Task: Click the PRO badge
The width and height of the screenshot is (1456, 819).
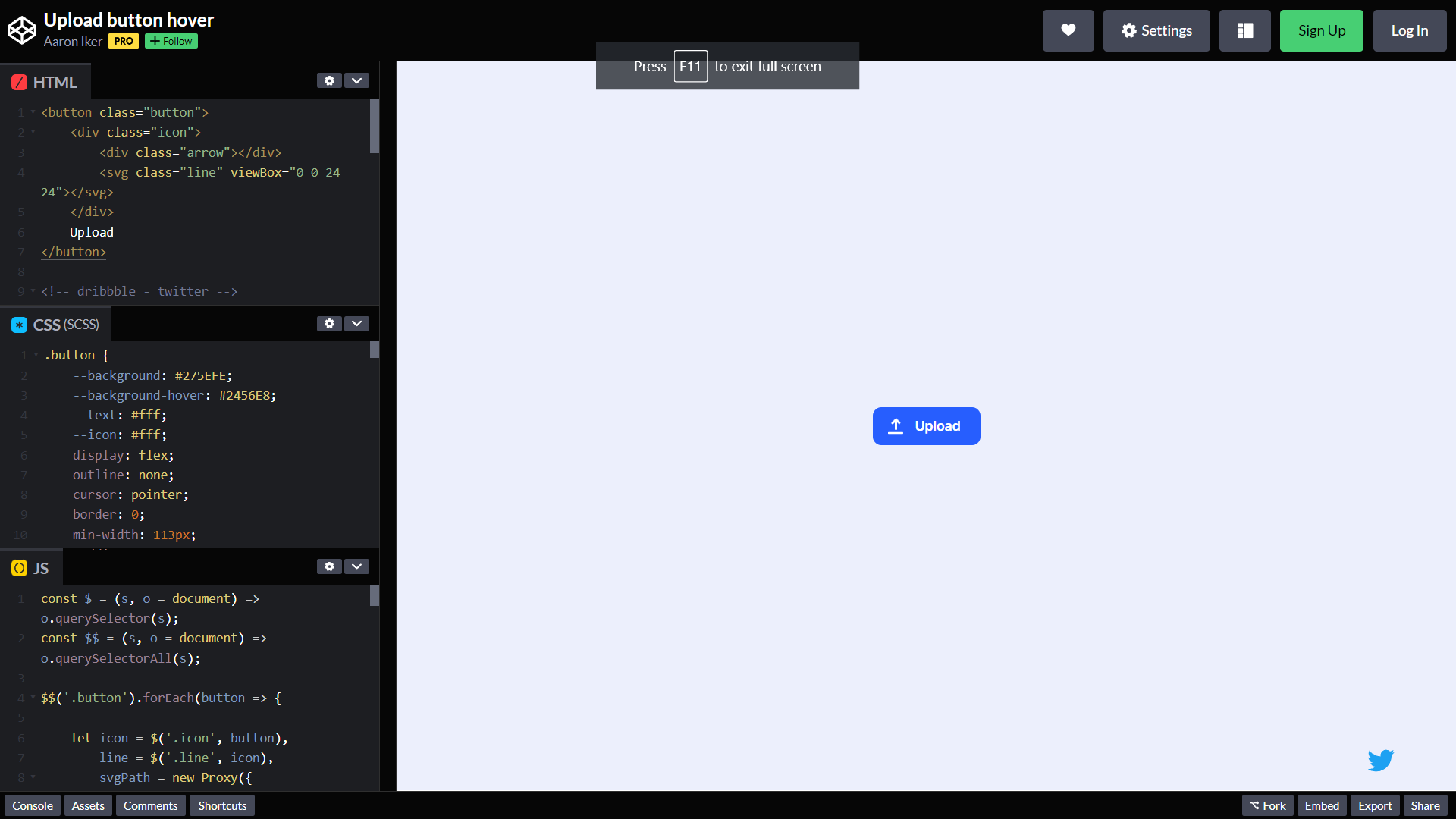Action: [x=124, y=41]
